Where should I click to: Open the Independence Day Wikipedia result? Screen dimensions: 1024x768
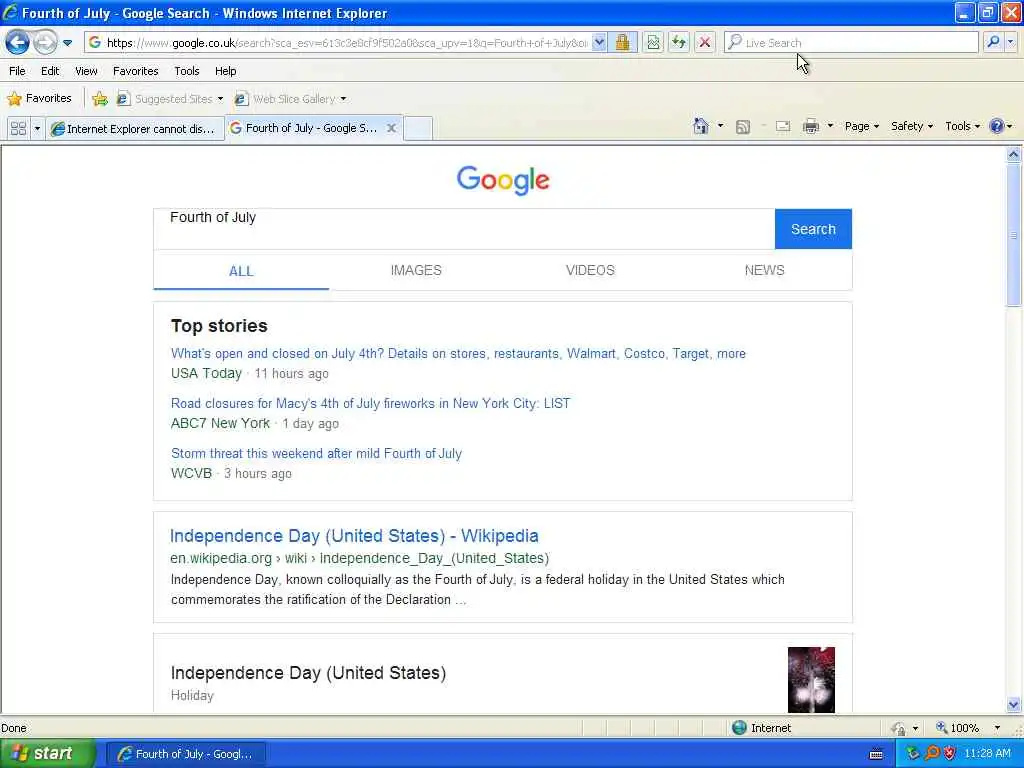[354, 536]
